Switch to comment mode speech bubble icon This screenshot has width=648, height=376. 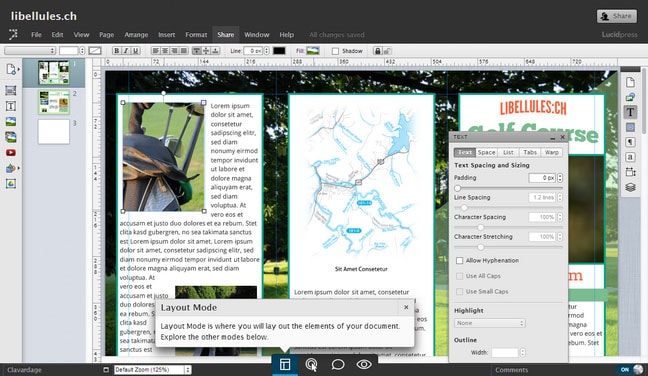(x=338, y=364)
